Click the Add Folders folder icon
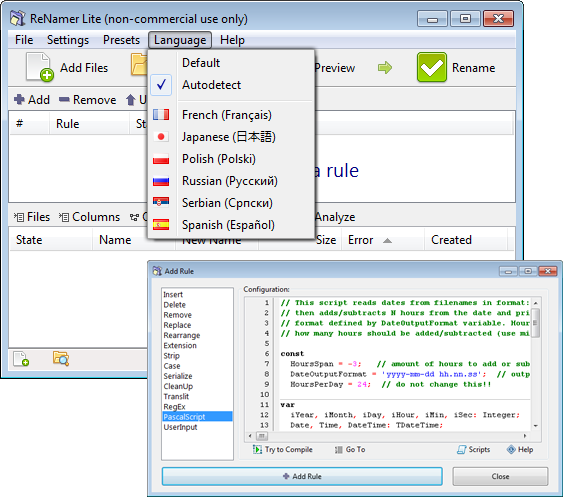 (139, 65)
